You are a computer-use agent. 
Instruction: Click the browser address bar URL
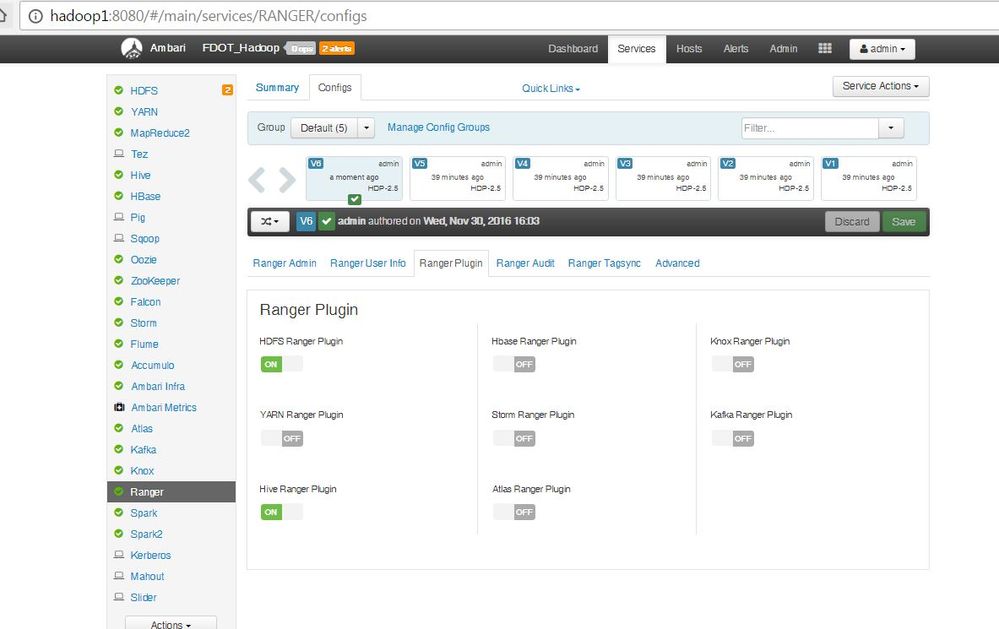point(208,16)
